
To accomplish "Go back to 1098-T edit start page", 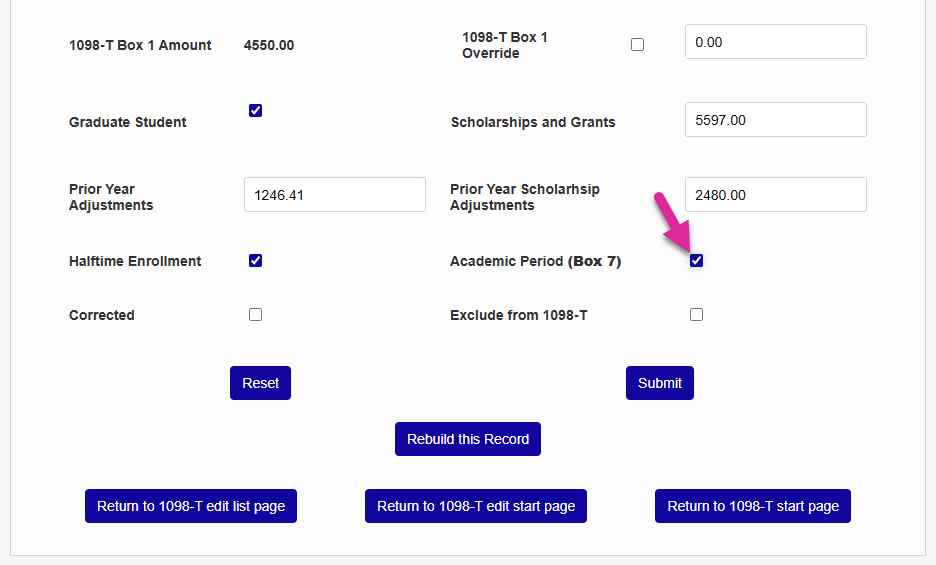I will [476, 506].
